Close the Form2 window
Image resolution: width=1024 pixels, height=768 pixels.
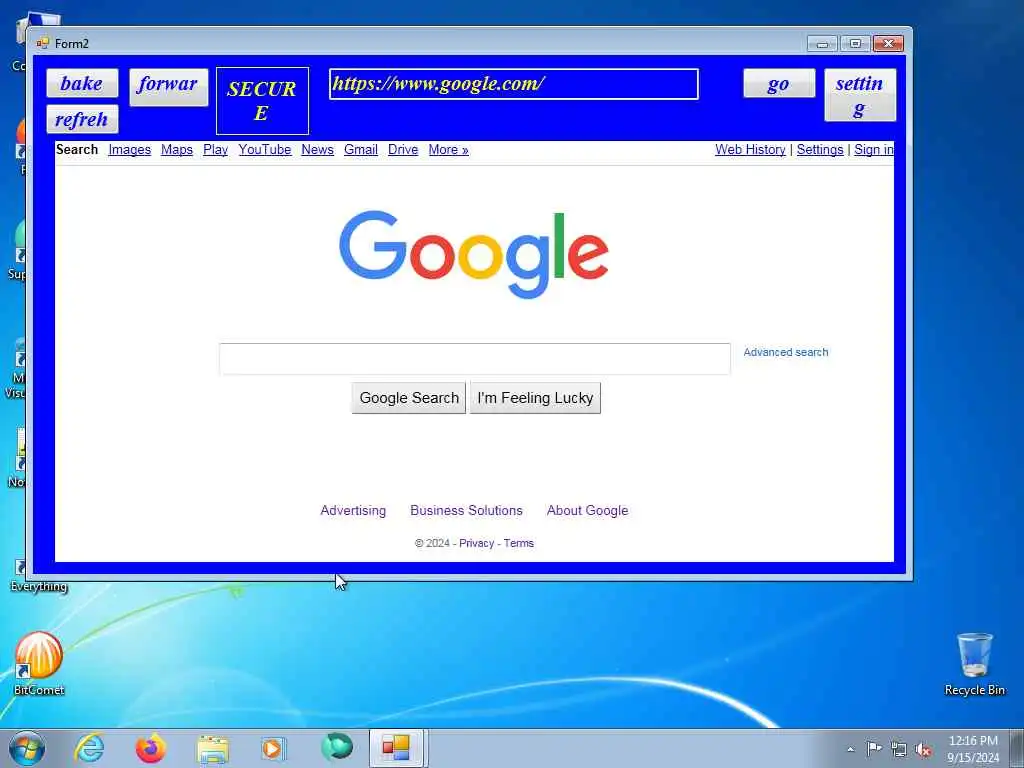click(x=888, y=44)
